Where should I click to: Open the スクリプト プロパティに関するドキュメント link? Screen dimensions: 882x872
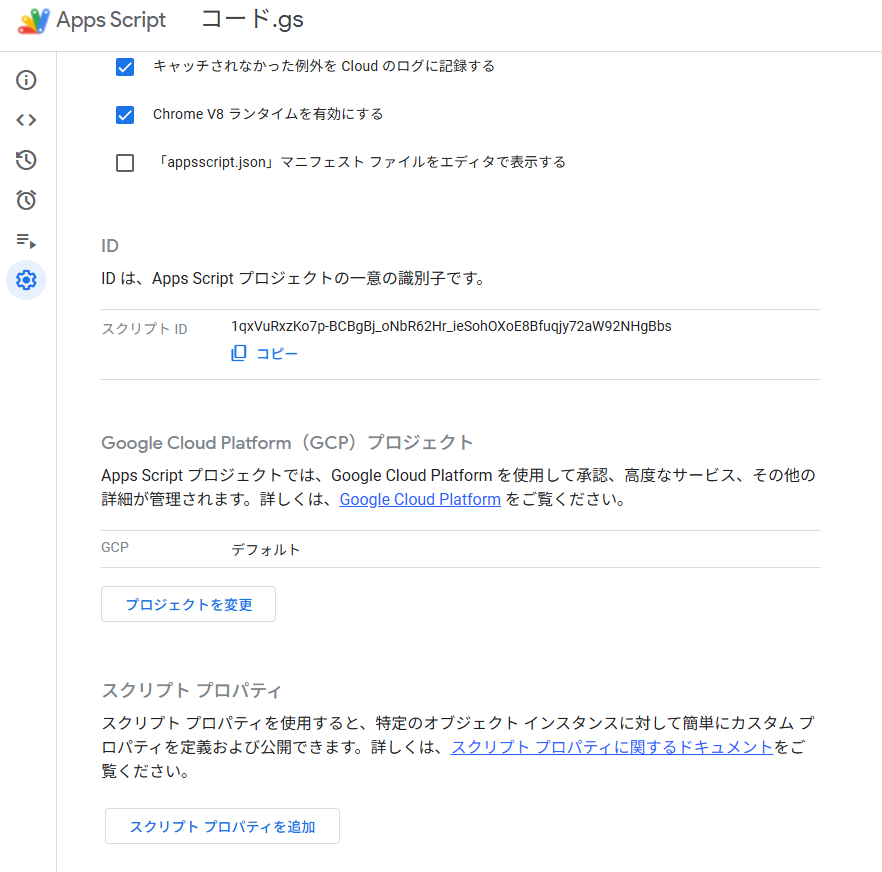pos(611,747)
